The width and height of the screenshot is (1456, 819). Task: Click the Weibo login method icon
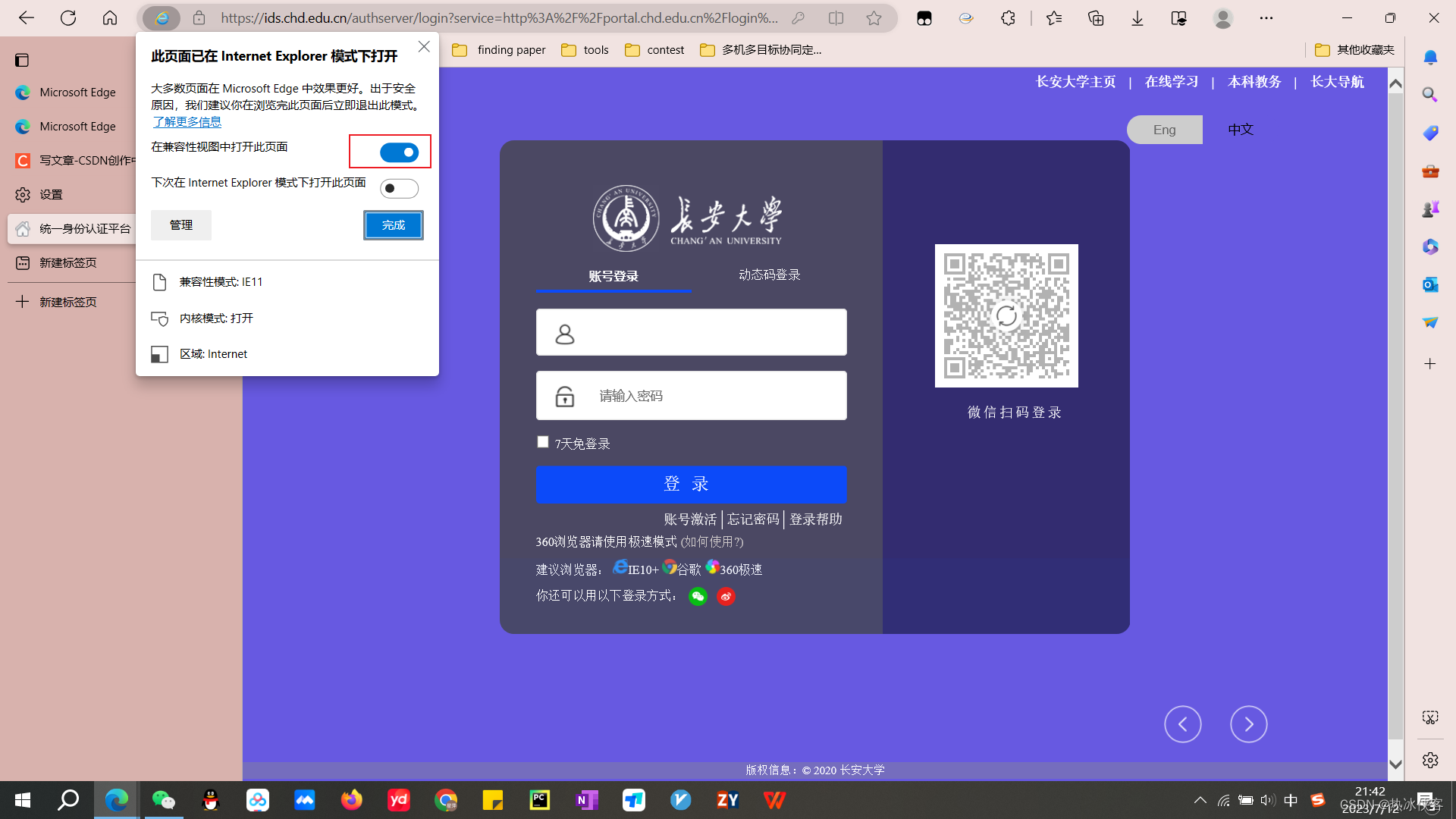(x=726, y=597)
